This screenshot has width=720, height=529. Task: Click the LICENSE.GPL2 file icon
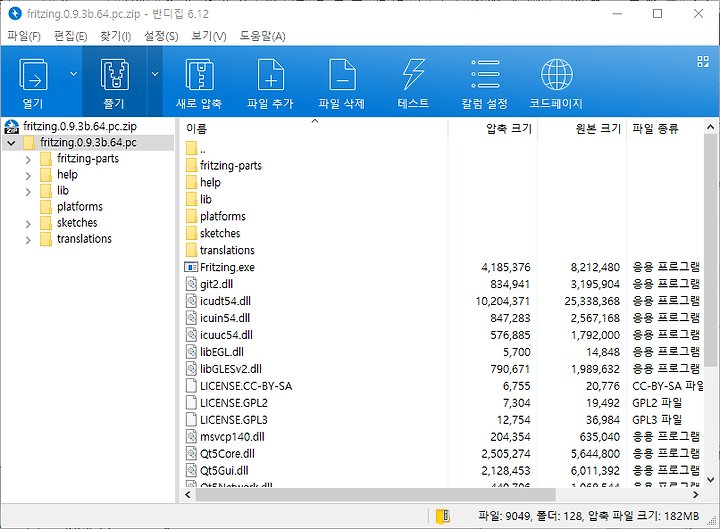(x=191, y=403)
